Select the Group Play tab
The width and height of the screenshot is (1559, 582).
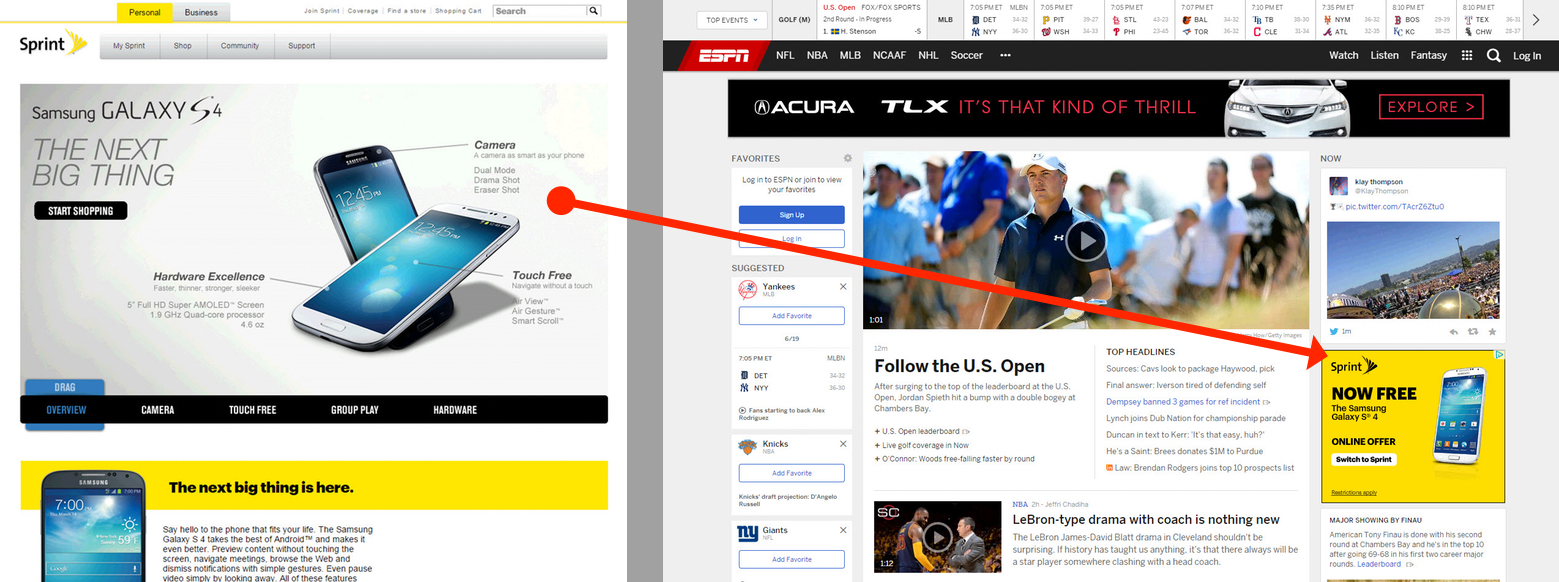pos(355,410)
